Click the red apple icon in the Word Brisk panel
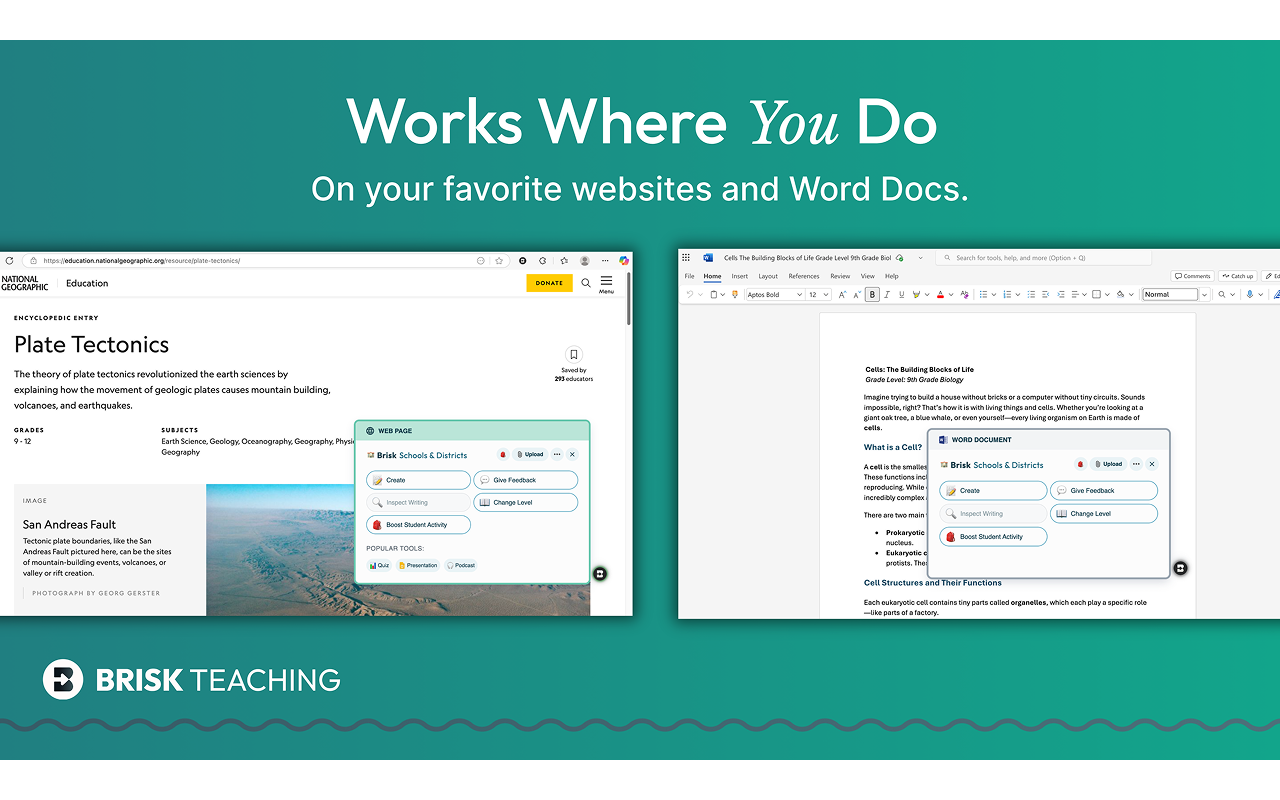The image size is (1280, 800). click(x=1081, y=464)
